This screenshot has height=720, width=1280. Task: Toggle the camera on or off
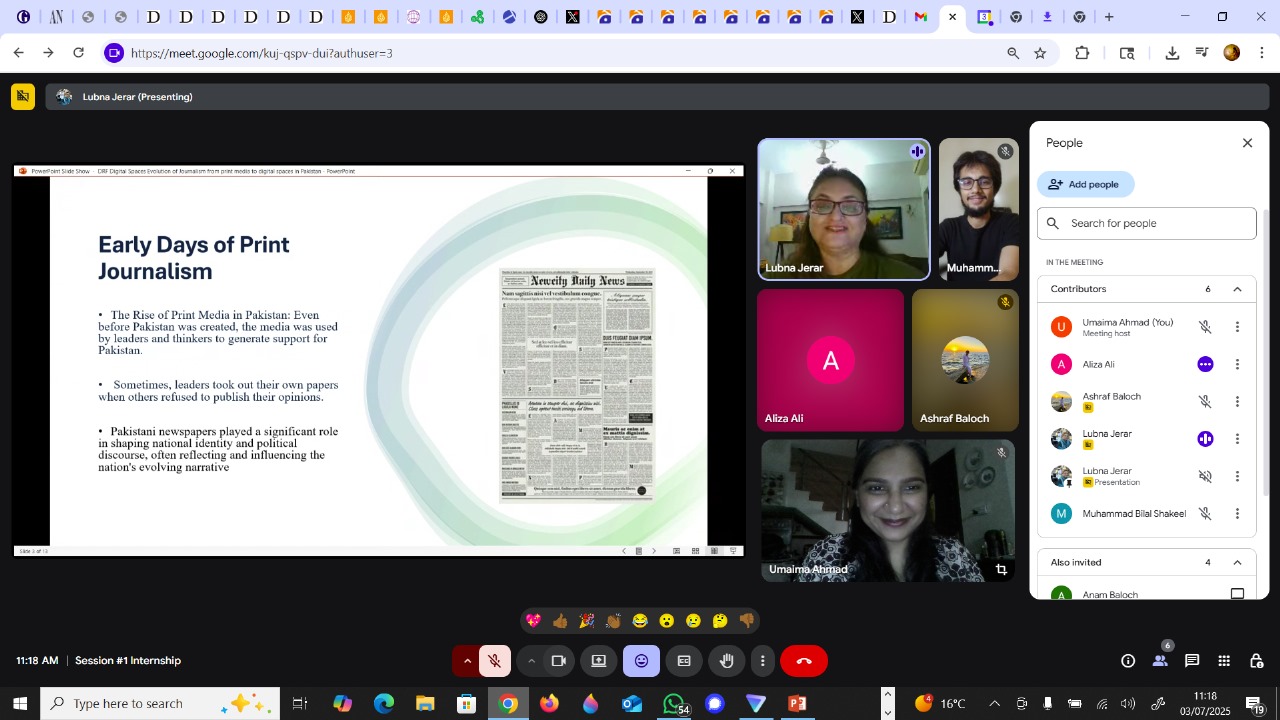tap(559, 661)
